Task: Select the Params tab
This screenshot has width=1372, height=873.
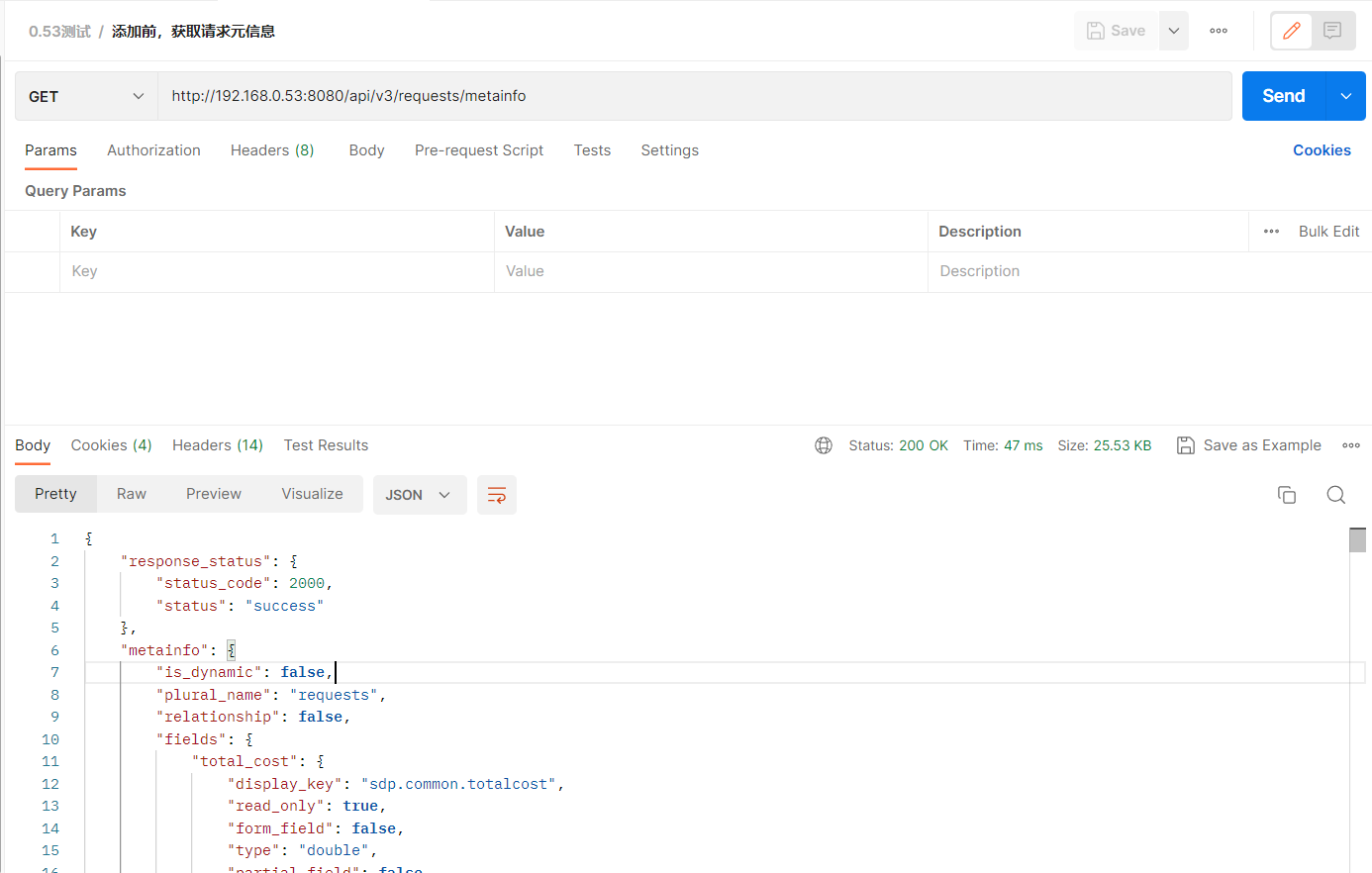Action: point(50,150)
